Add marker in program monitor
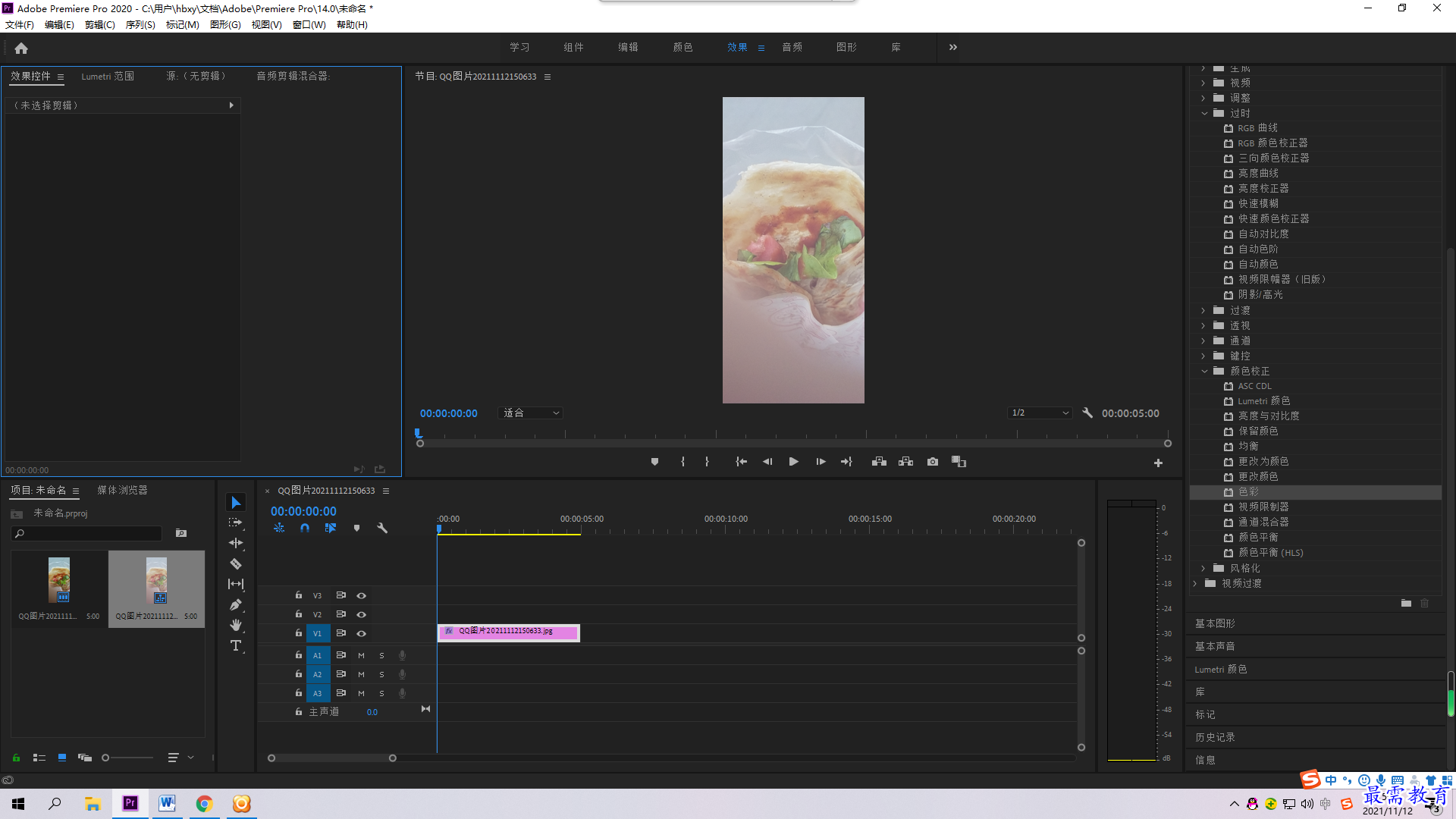The image size is (1456, 819). (x=654, y=462)
